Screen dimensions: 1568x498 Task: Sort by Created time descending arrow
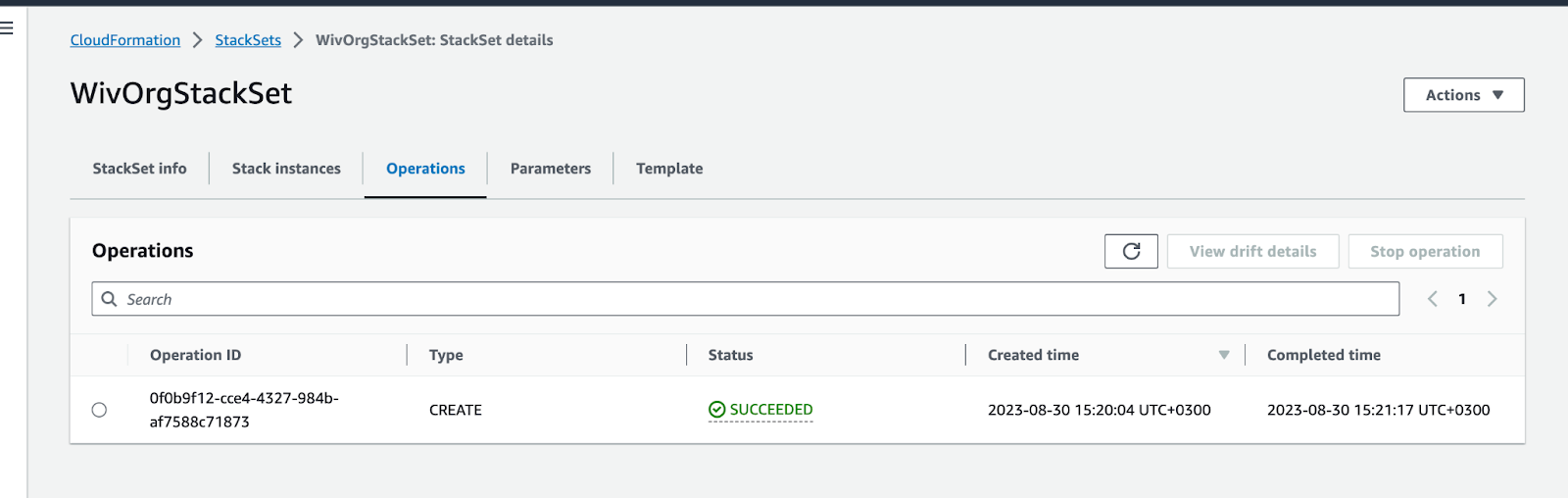[x=1224, y=355]
